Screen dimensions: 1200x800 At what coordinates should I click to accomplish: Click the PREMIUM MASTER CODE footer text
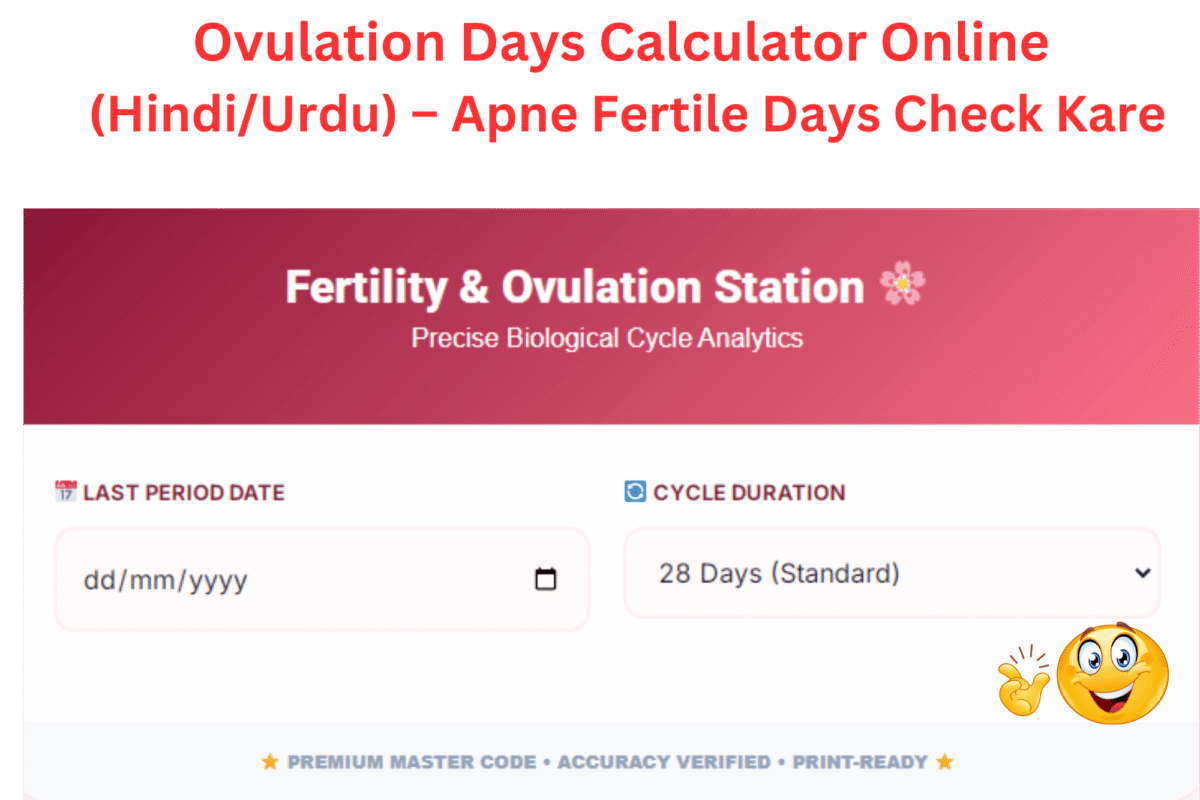click(411, 762)
